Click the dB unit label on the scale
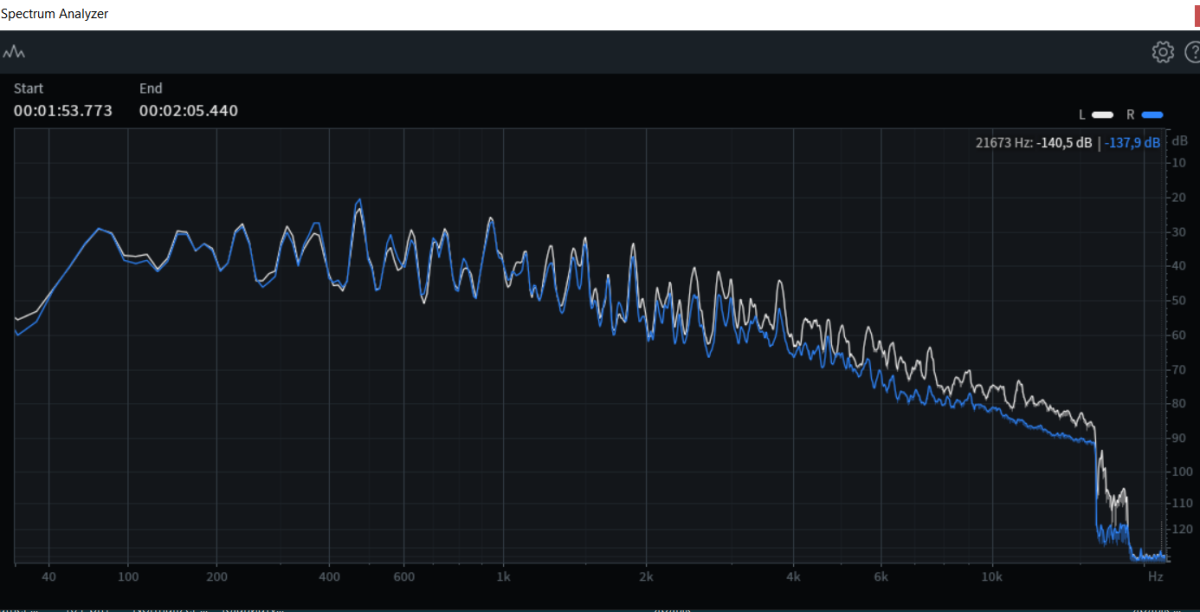 pos(1179,143)
